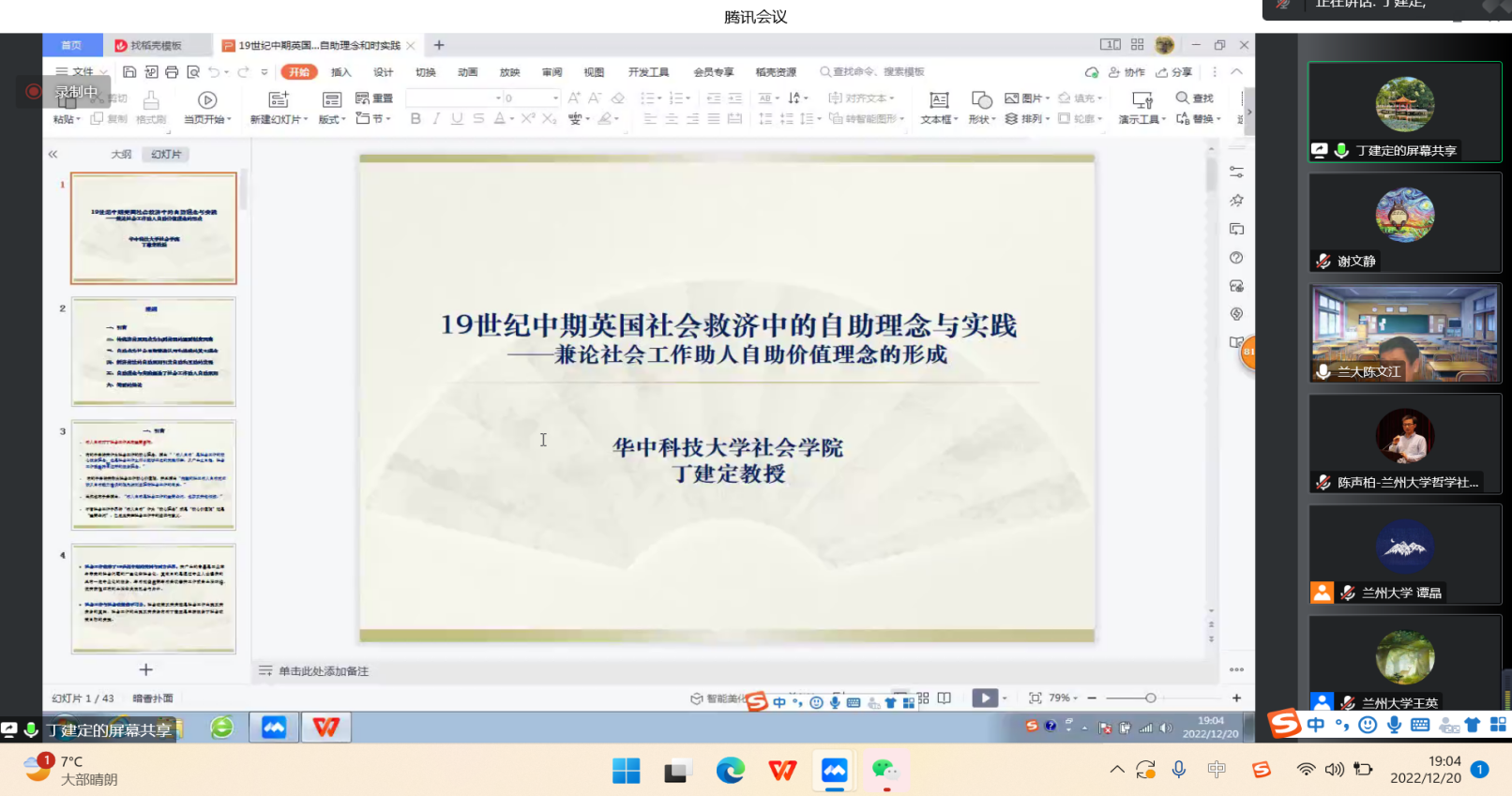1512x796 pixels.
Task: Select slide 3 thumbnail
Action: pos(154,475)
